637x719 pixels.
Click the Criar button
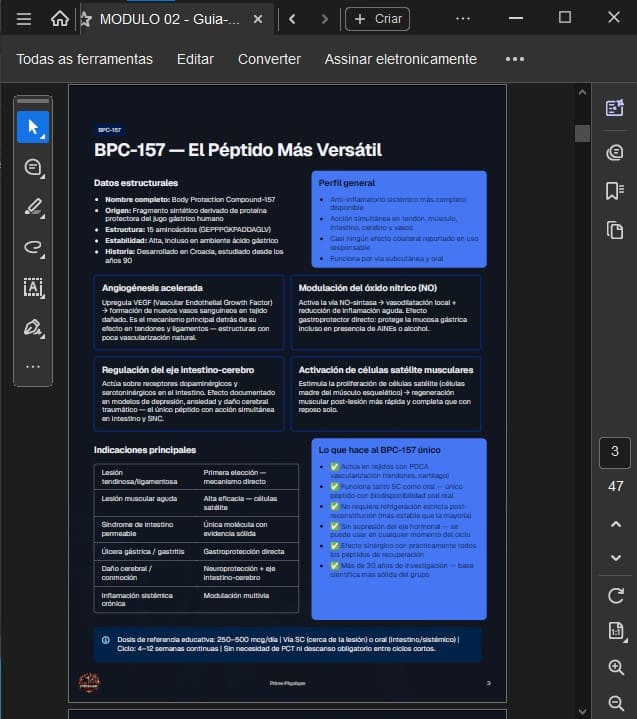377,19
